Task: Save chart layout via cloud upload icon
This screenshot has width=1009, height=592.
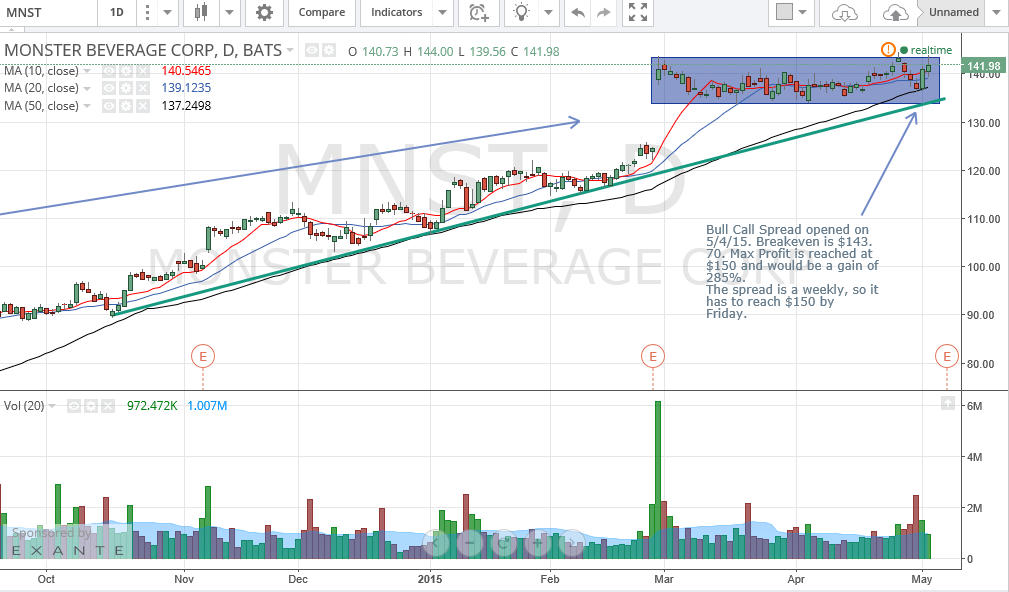Action: click(x=894, y=12)
